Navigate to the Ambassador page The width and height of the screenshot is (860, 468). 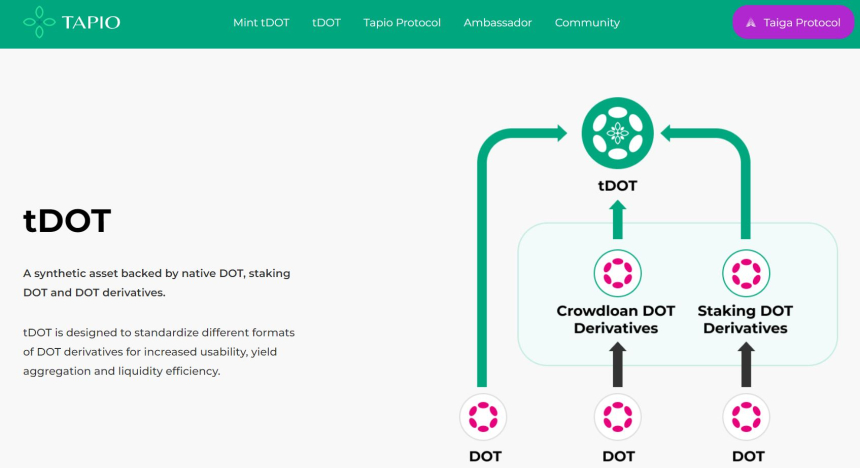(x=497, y=23)
